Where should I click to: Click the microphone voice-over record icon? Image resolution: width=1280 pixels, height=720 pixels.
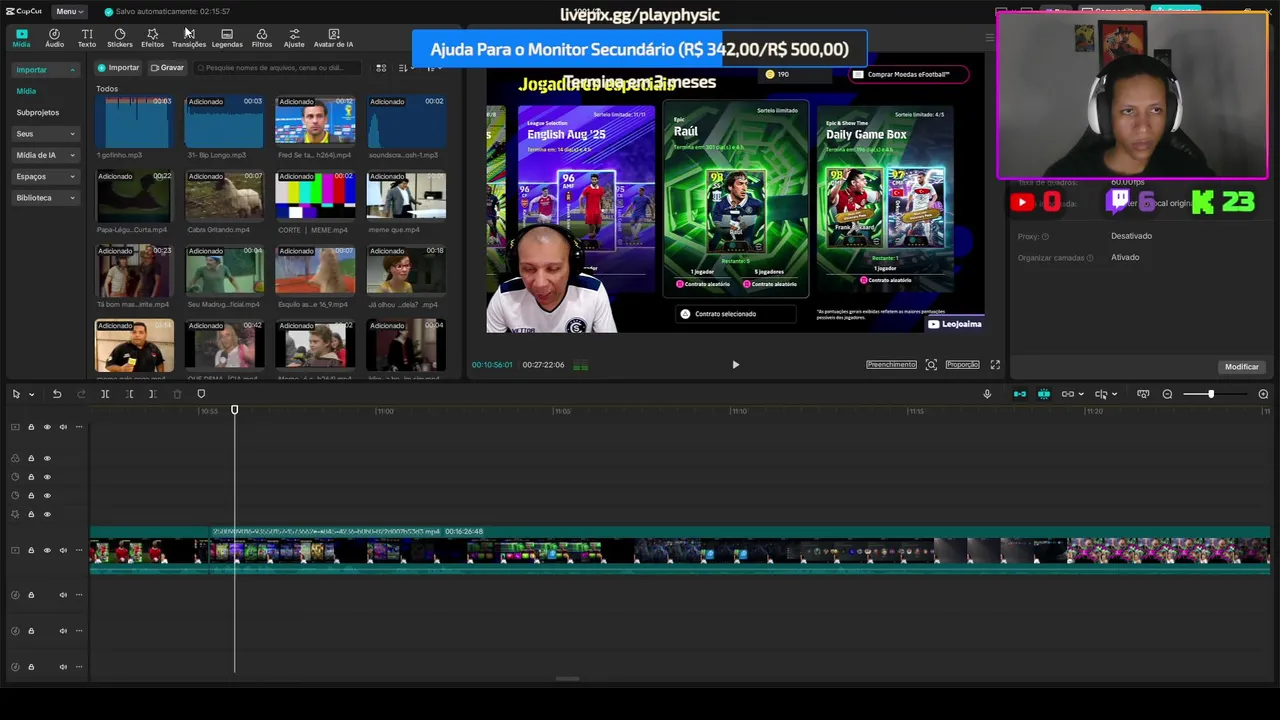(x=987, y=394)
